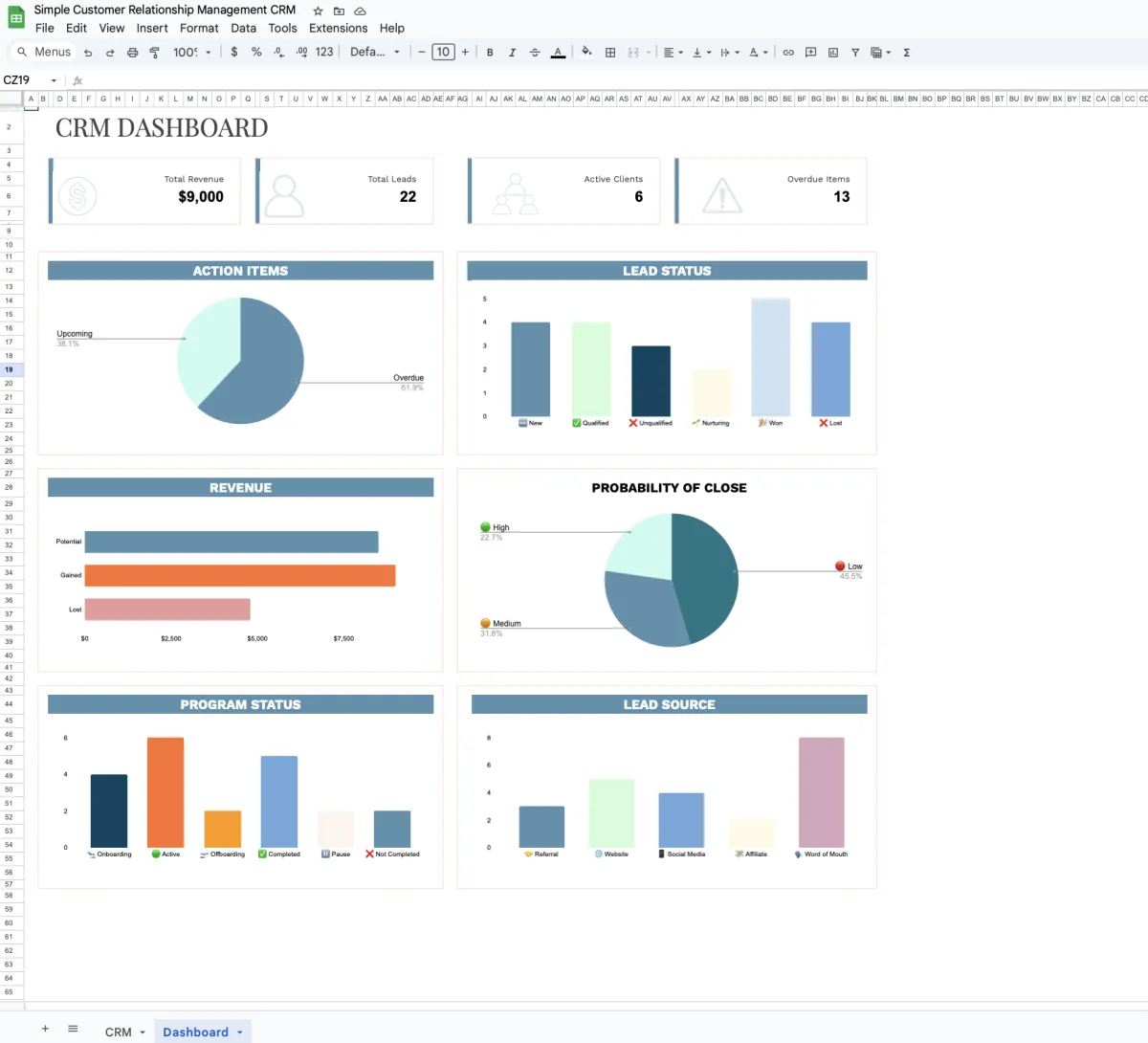Click the create a filter icon

[x=855, y=53]
